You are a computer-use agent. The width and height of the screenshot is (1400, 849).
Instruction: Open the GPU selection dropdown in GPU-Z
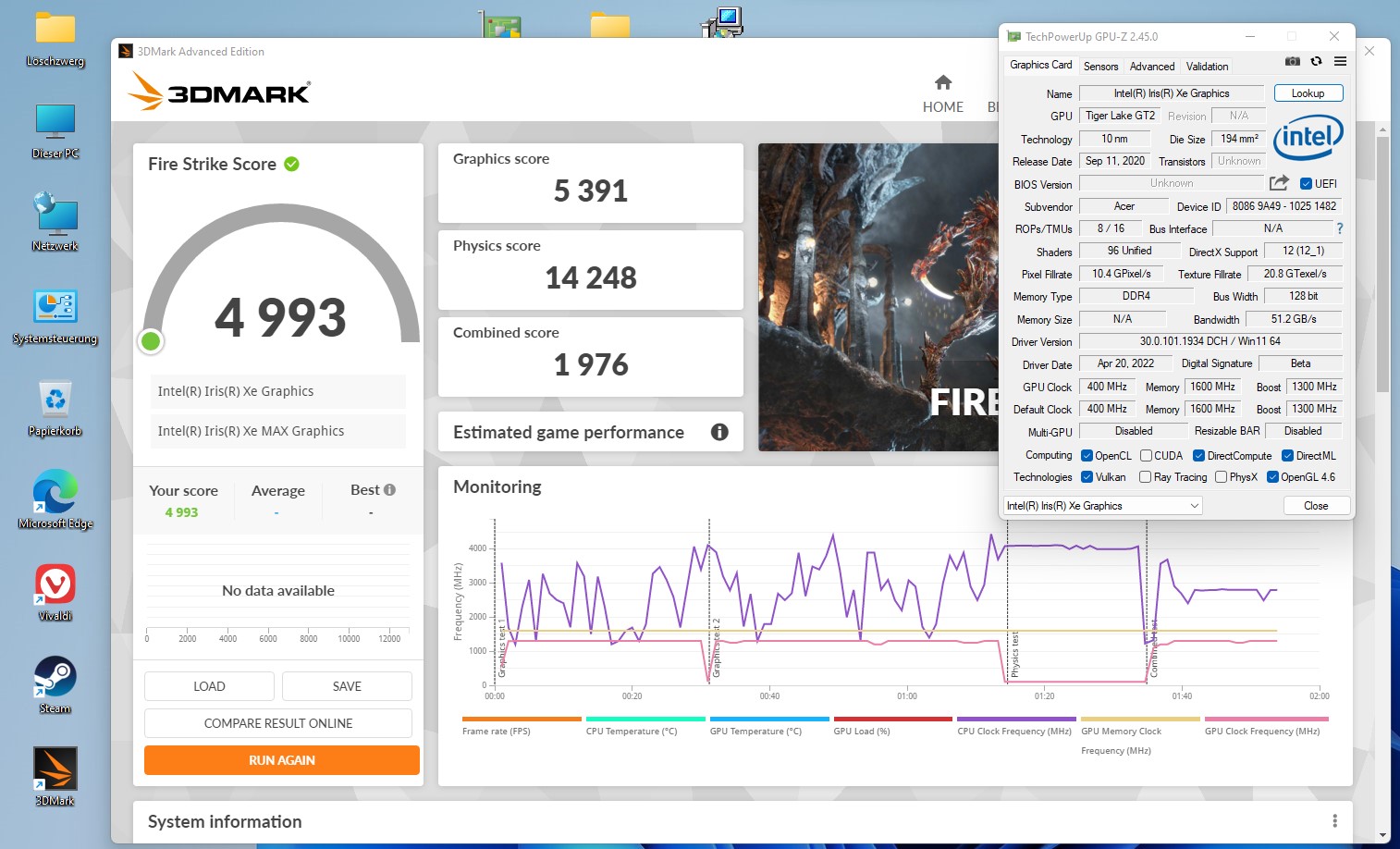tap(1102, 506)
